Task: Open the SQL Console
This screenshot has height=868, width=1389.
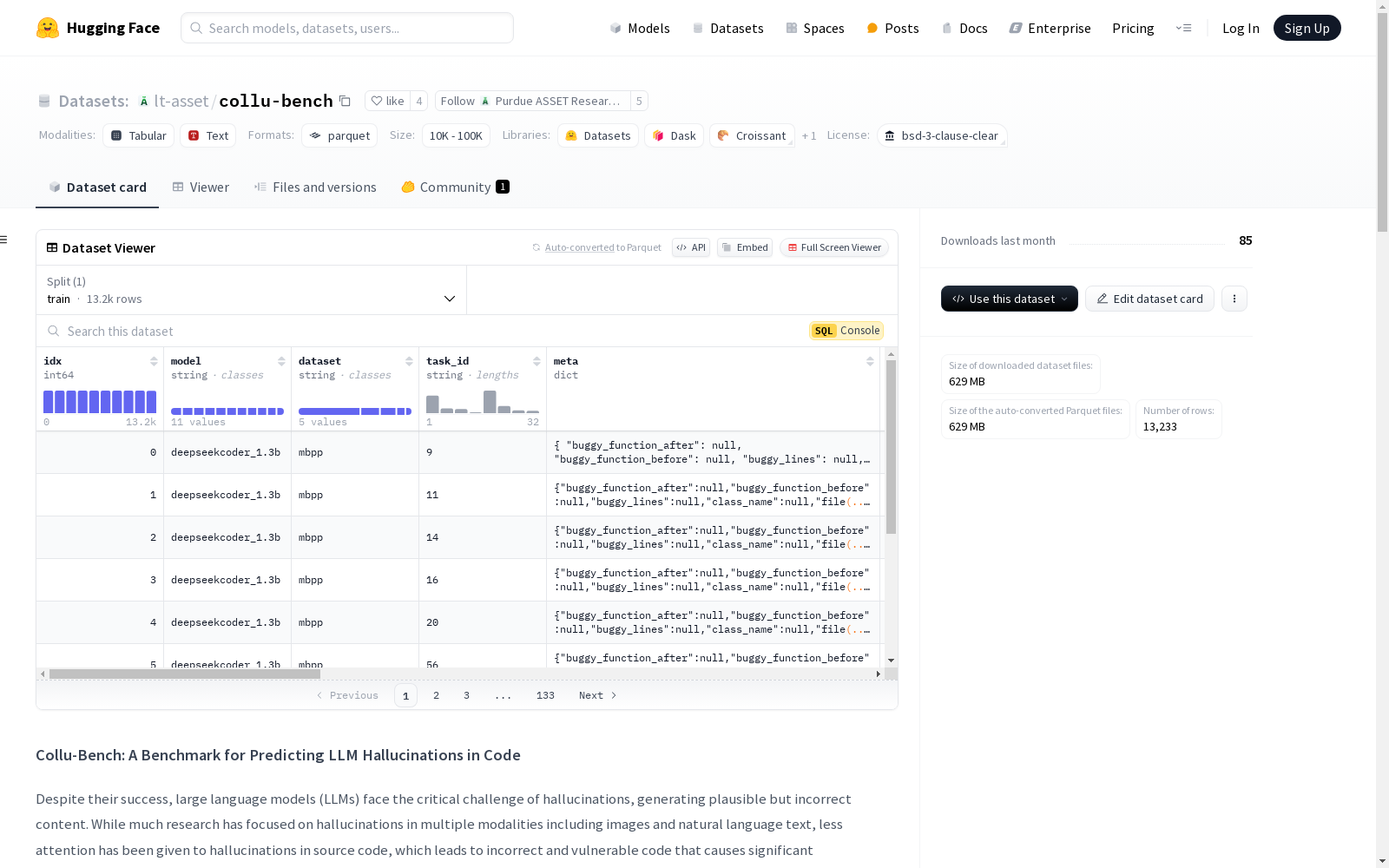Action: (846, 331)
